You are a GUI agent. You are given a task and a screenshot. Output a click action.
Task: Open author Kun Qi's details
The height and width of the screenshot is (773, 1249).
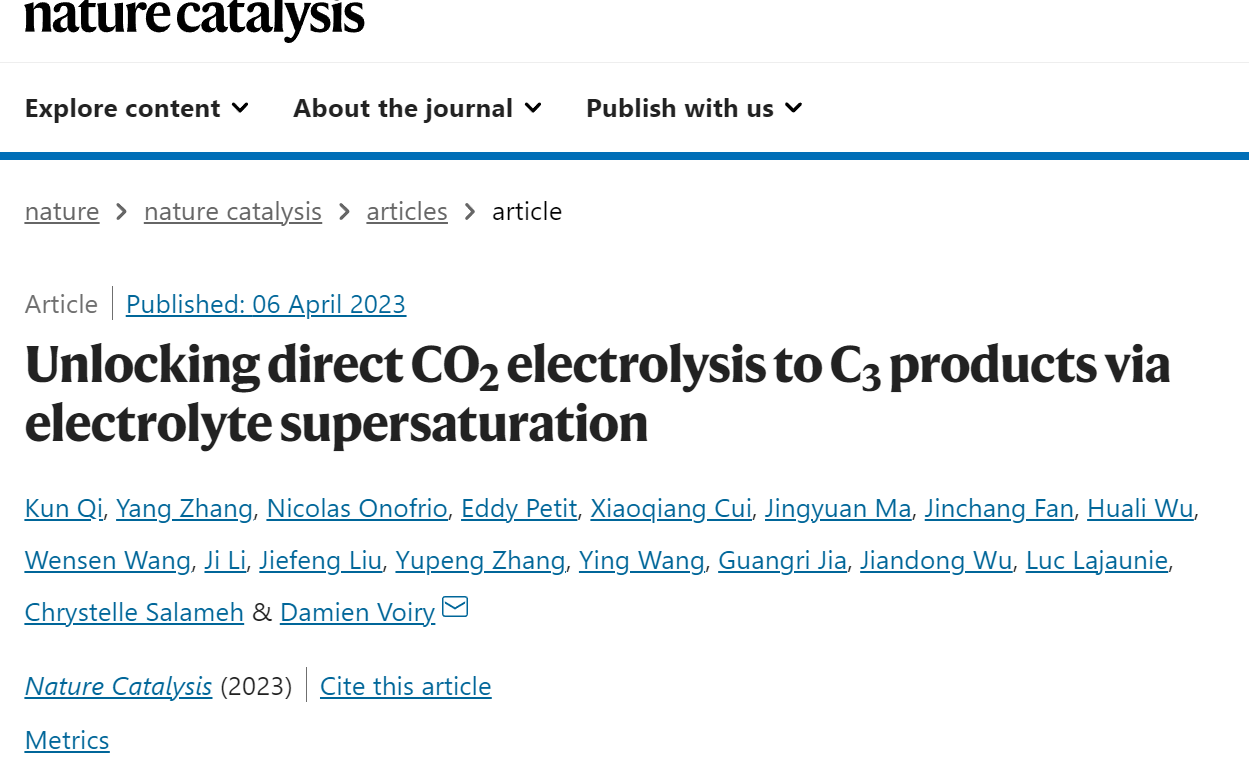pyautogui.click(x=64, y=509)
